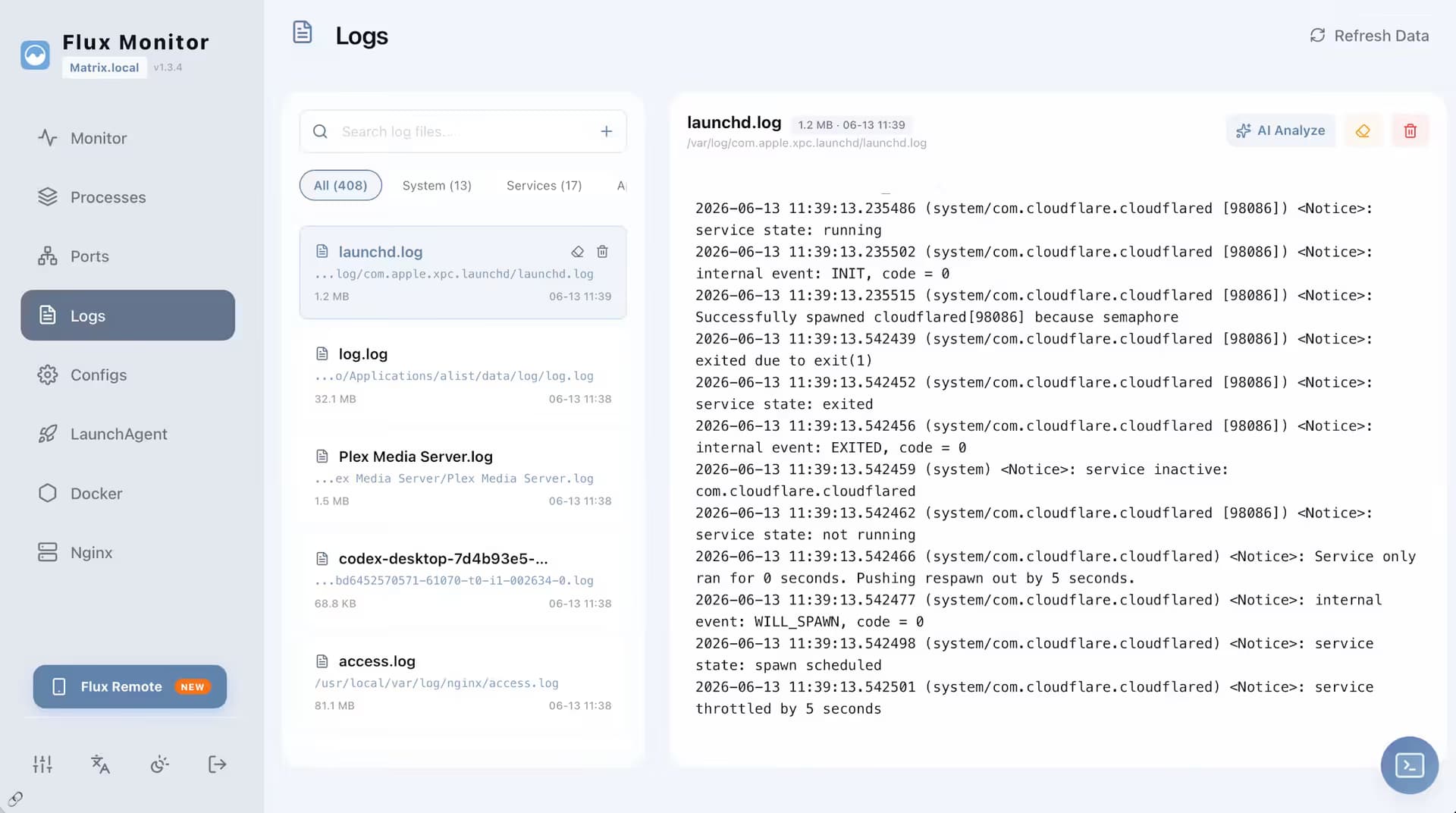Click the log line 'internal event: INIT, code = 0'
This screenshot has width=1456, height=813.
point(823,274)
